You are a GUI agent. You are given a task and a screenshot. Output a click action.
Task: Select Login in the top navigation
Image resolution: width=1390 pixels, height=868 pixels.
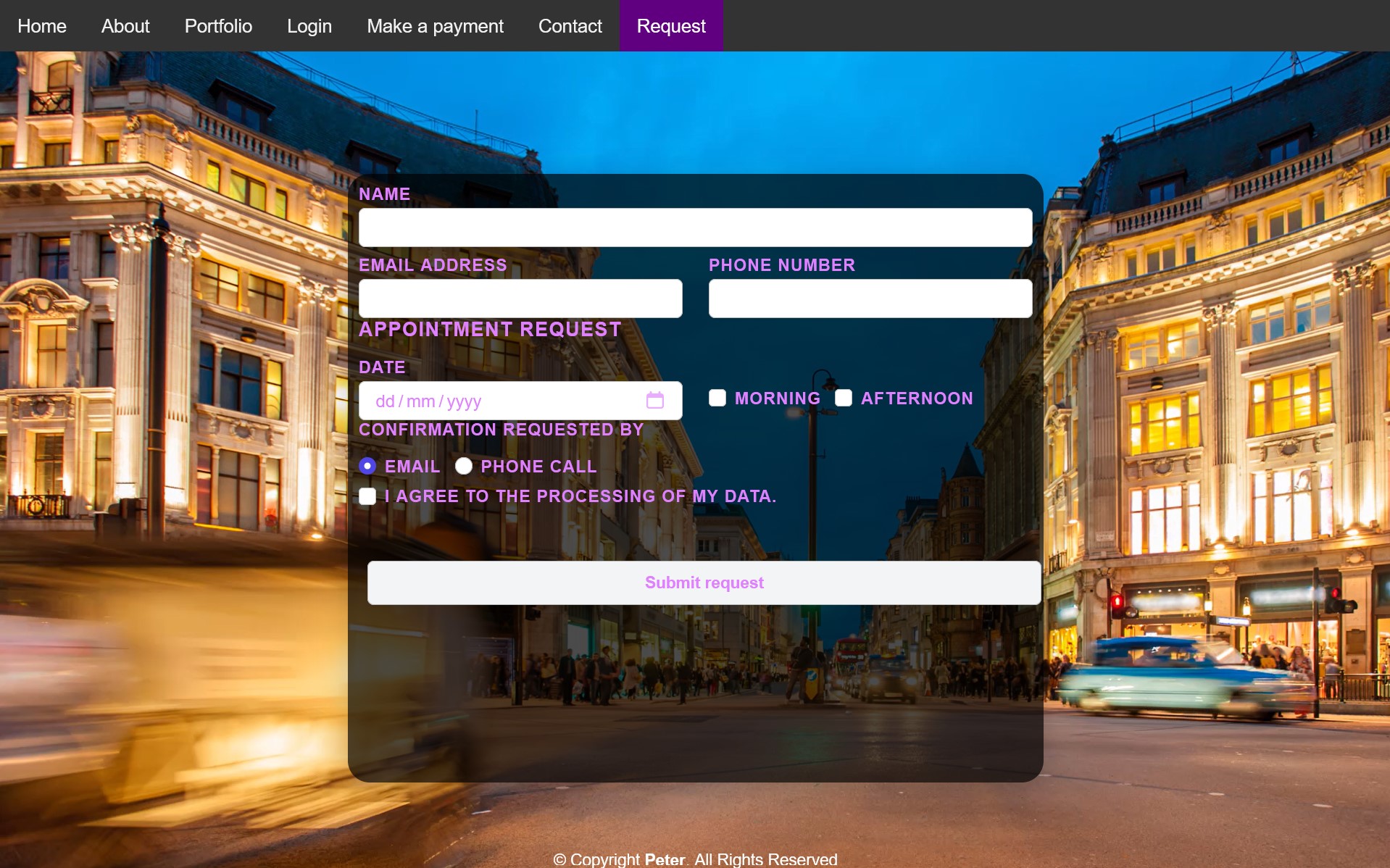click(x=309, y=26)
